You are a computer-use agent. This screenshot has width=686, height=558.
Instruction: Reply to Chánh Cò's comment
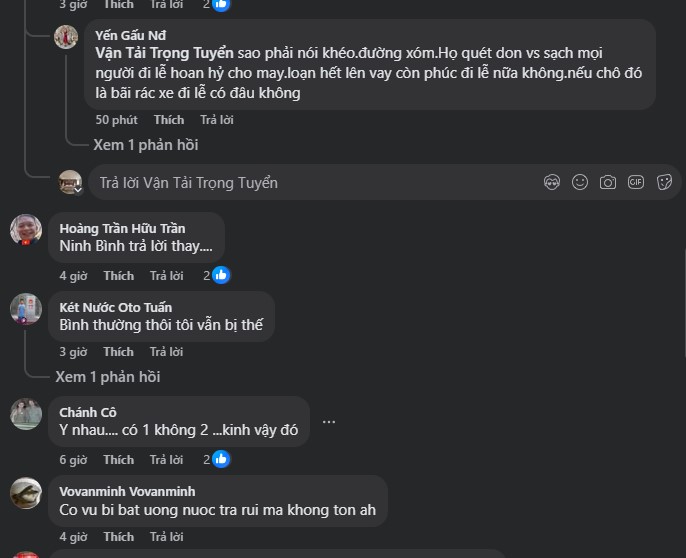coord(166,459)
